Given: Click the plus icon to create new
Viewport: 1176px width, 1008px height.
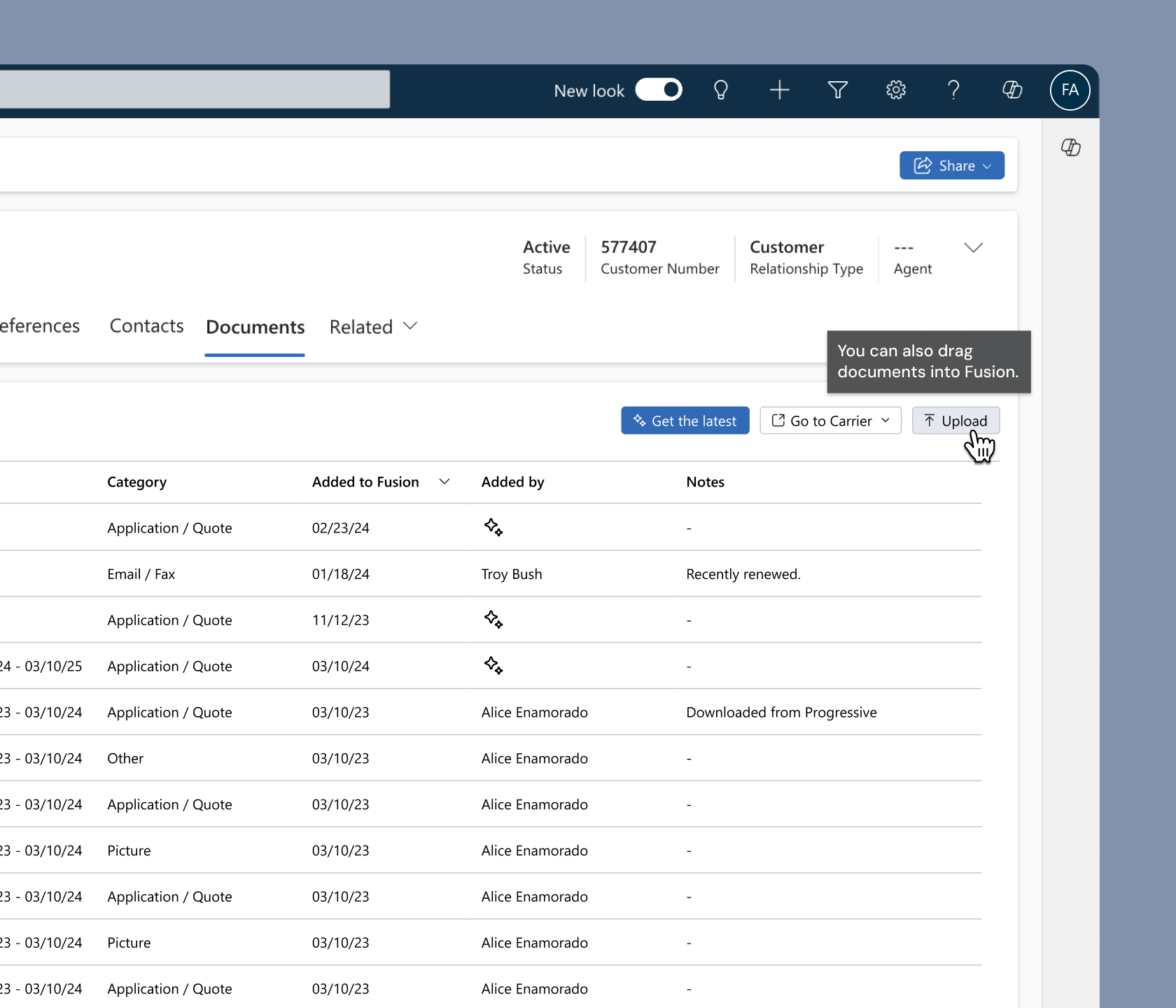Looking at the screenshot, I should coord(779,90).
